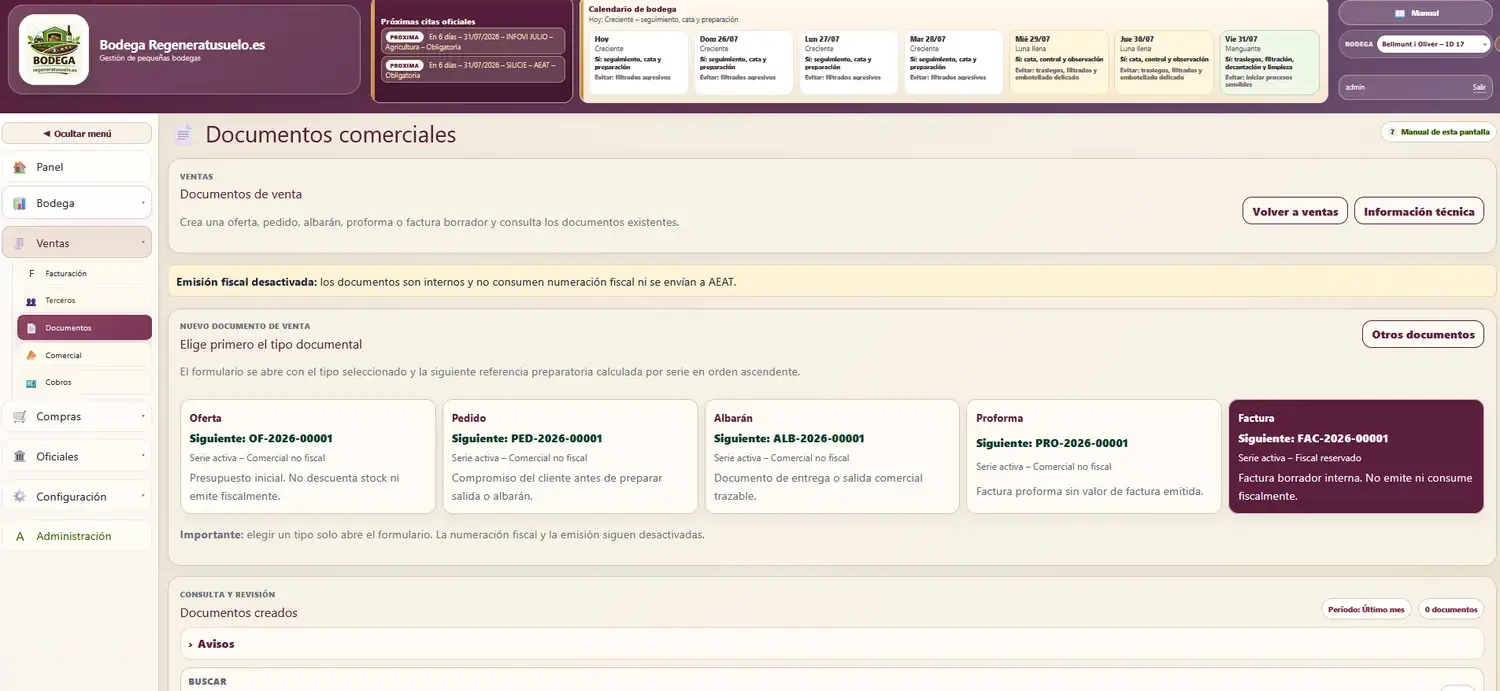Click the book icon in Manual button
Image resolution: width=1500 pixels, height=691 pixels.
pos(1400,13)
